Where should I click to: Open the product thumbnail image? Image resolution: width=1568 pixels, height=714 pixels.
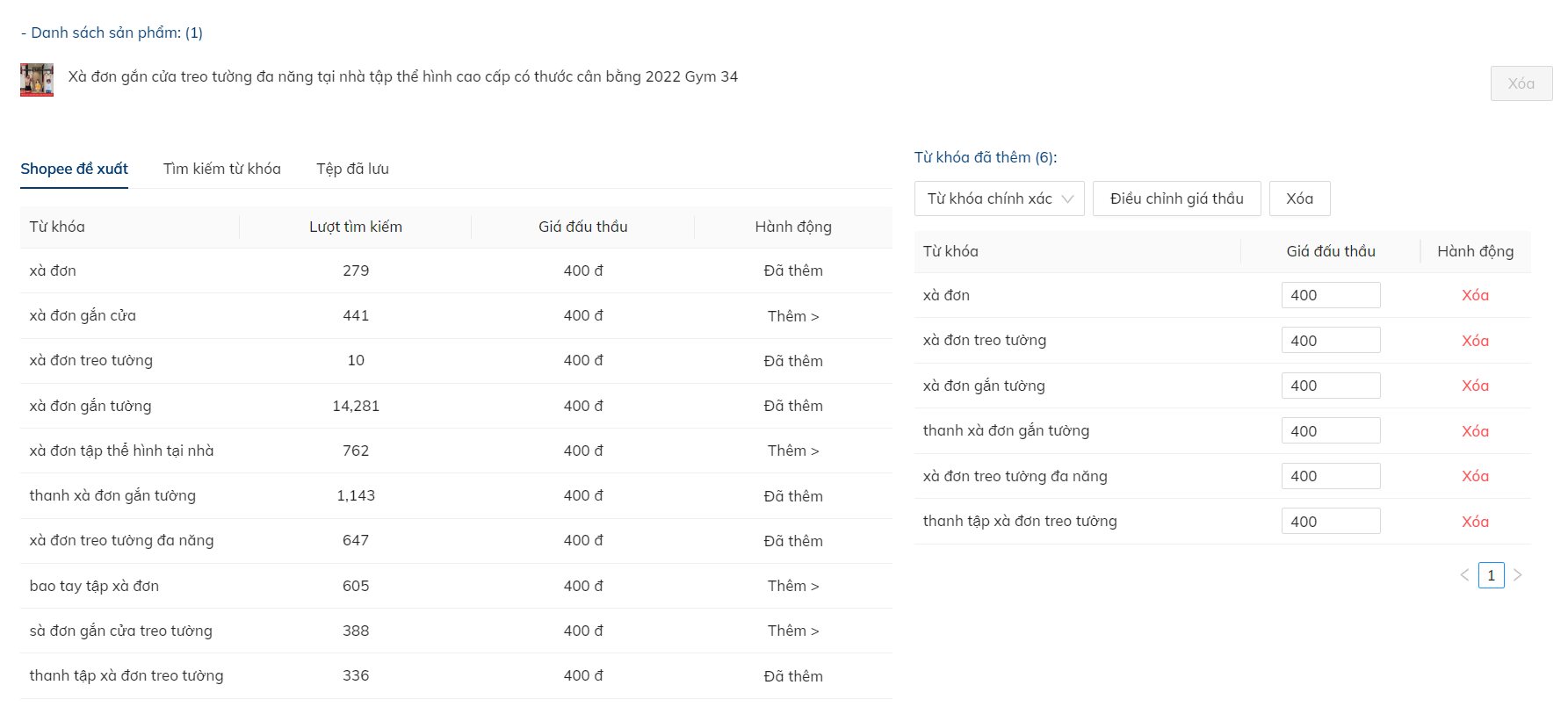coord(37,80)
